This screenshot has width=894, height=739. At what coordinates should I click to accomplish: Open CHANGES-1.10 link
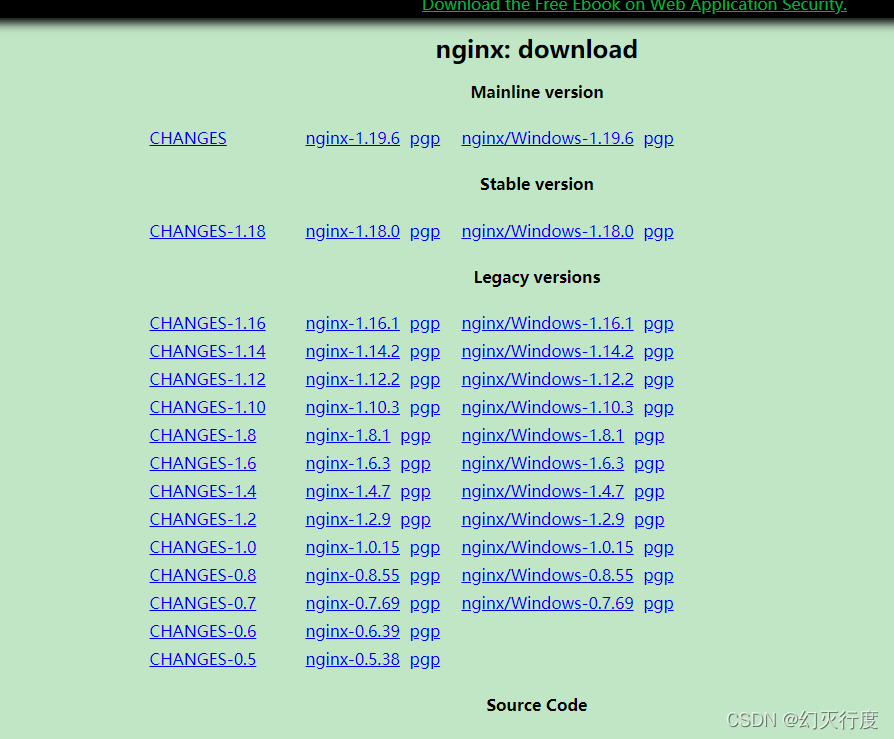point(208,407)
